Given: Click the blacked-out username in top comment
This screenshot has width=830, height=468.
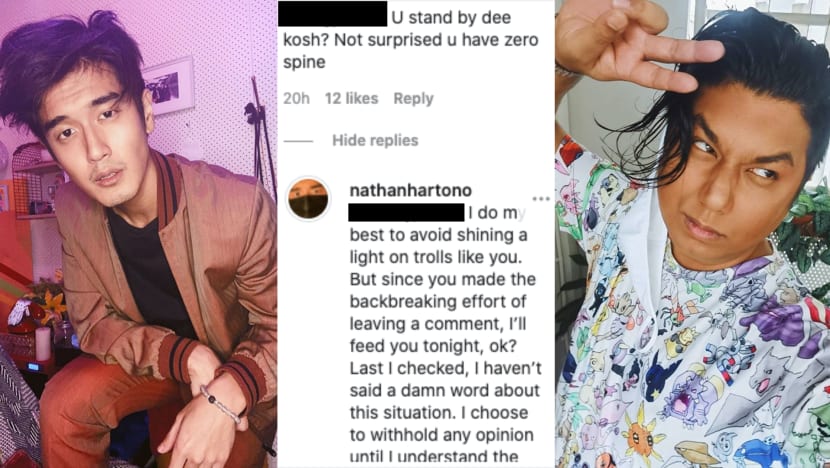Looking at the screenshot, I should pos(334,15).
